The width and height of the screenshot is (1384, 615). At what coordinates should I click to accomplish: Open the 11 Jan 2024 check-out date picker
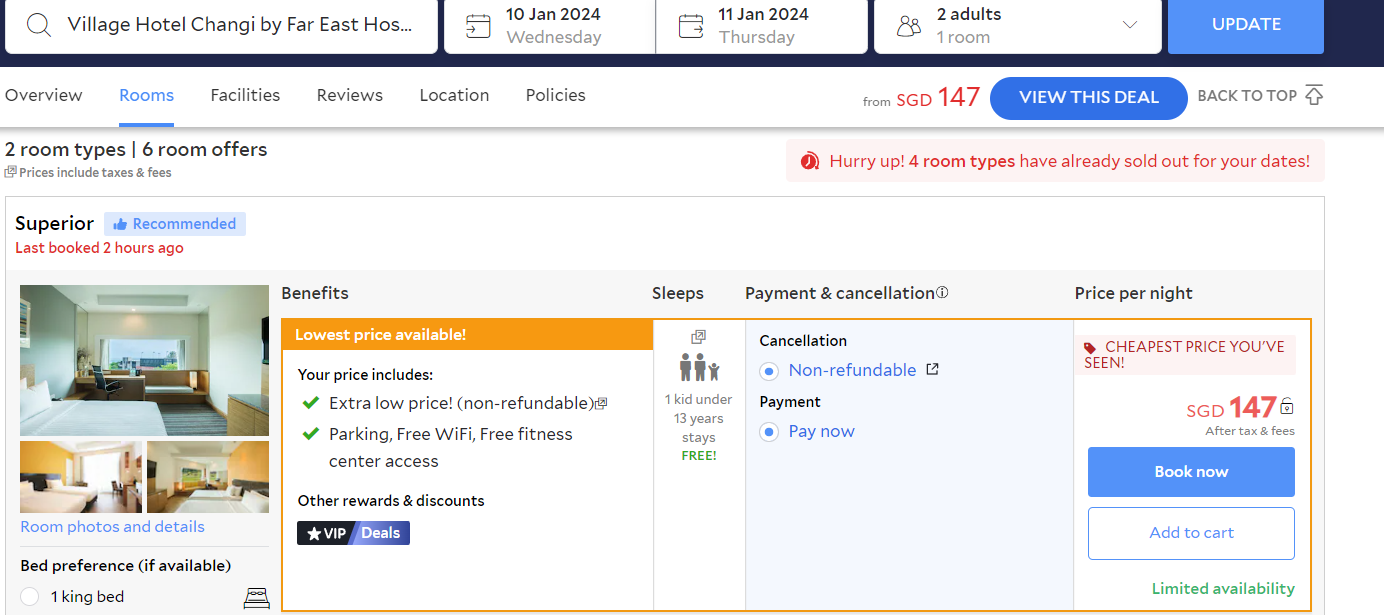coord(762,26)
